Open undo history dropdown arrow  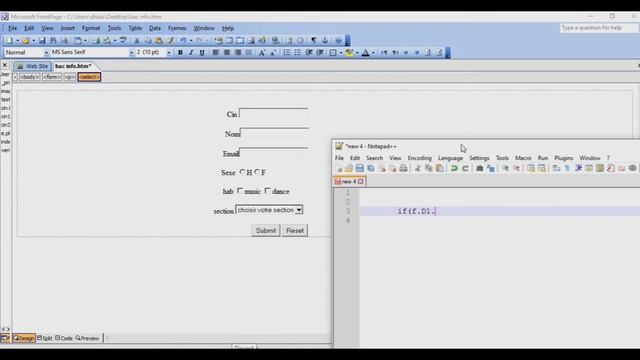pyautogui.click(x=191, y=40)
